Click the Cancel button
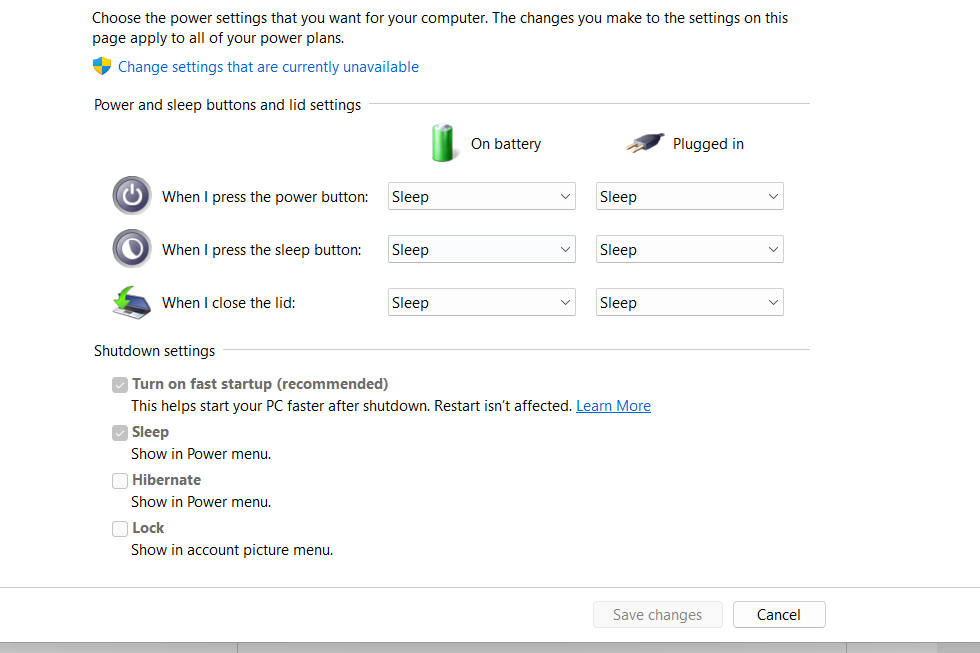 click(779, 615)
